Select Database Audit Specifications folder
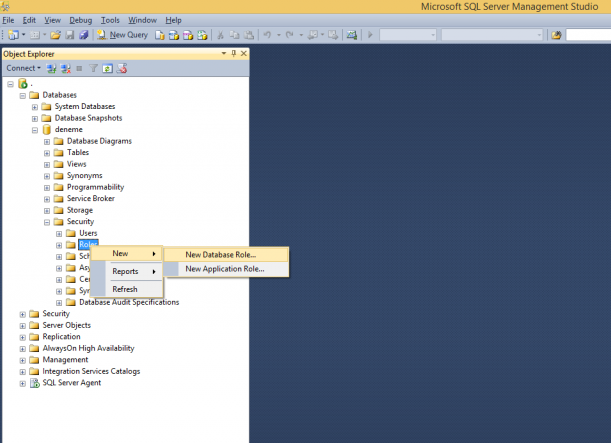The image size is (611, 443). point(129,302)
